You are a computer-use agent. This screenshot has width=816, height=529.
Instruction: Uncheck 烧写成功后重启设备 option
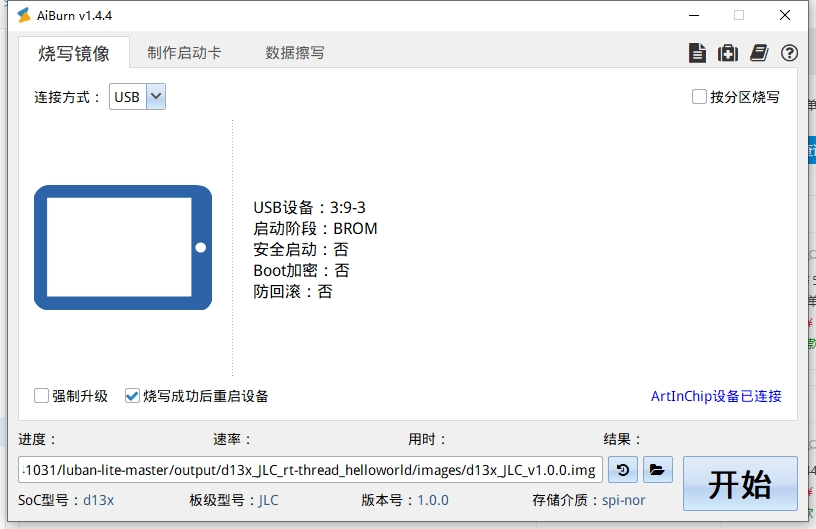point(132,396)
